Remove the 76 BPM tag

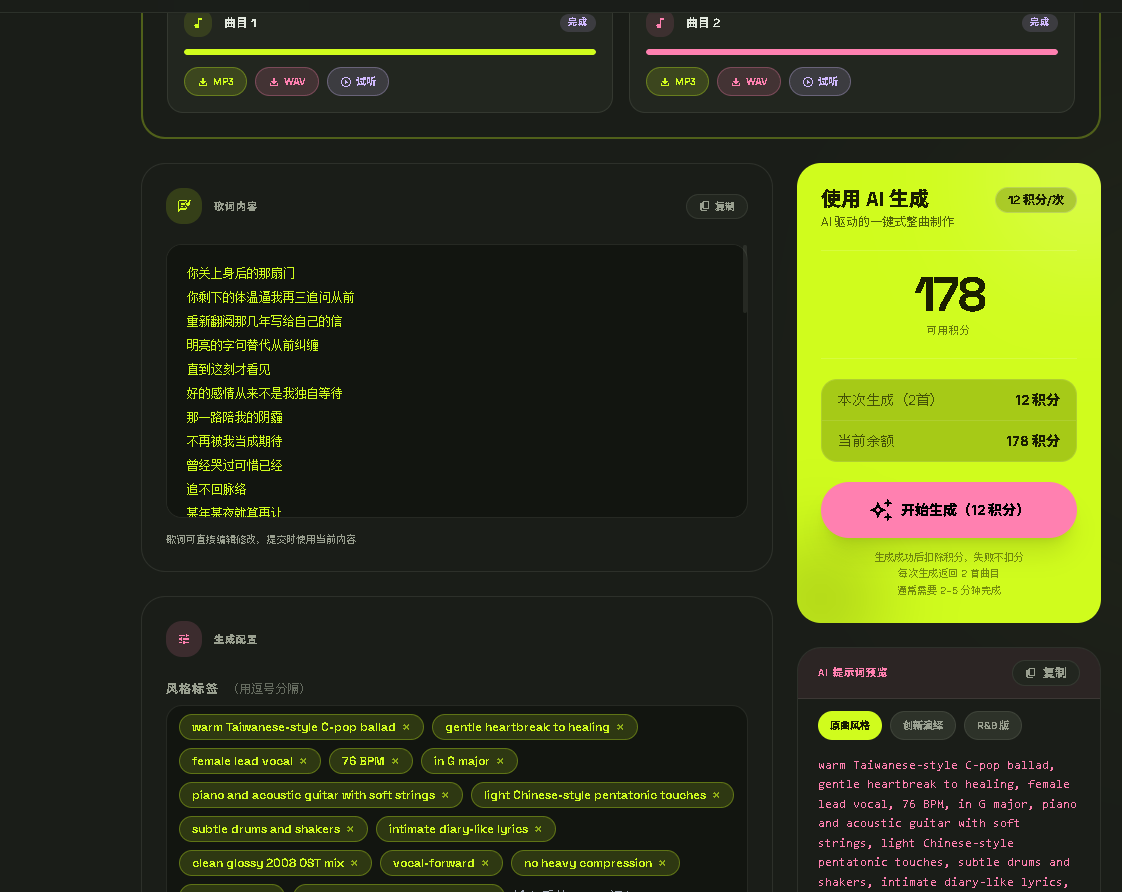coord(395,761)
